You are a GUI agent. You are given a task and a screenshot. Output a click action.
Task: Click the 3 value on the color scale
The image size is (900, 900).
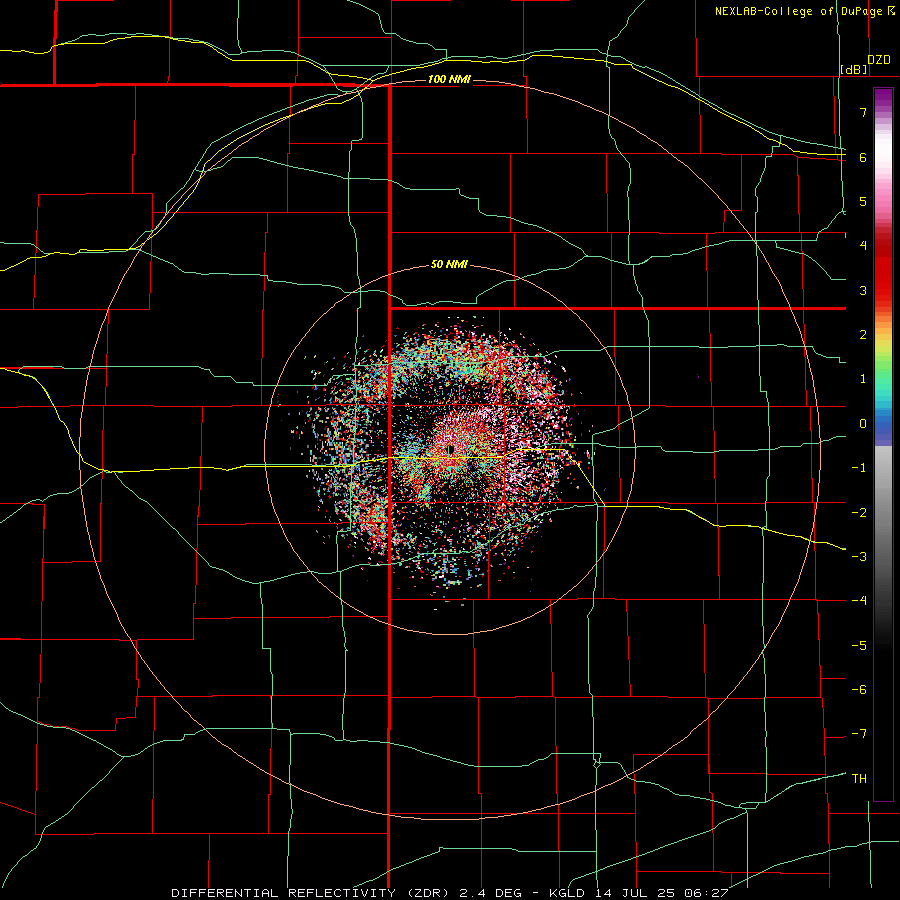point(863,290)
